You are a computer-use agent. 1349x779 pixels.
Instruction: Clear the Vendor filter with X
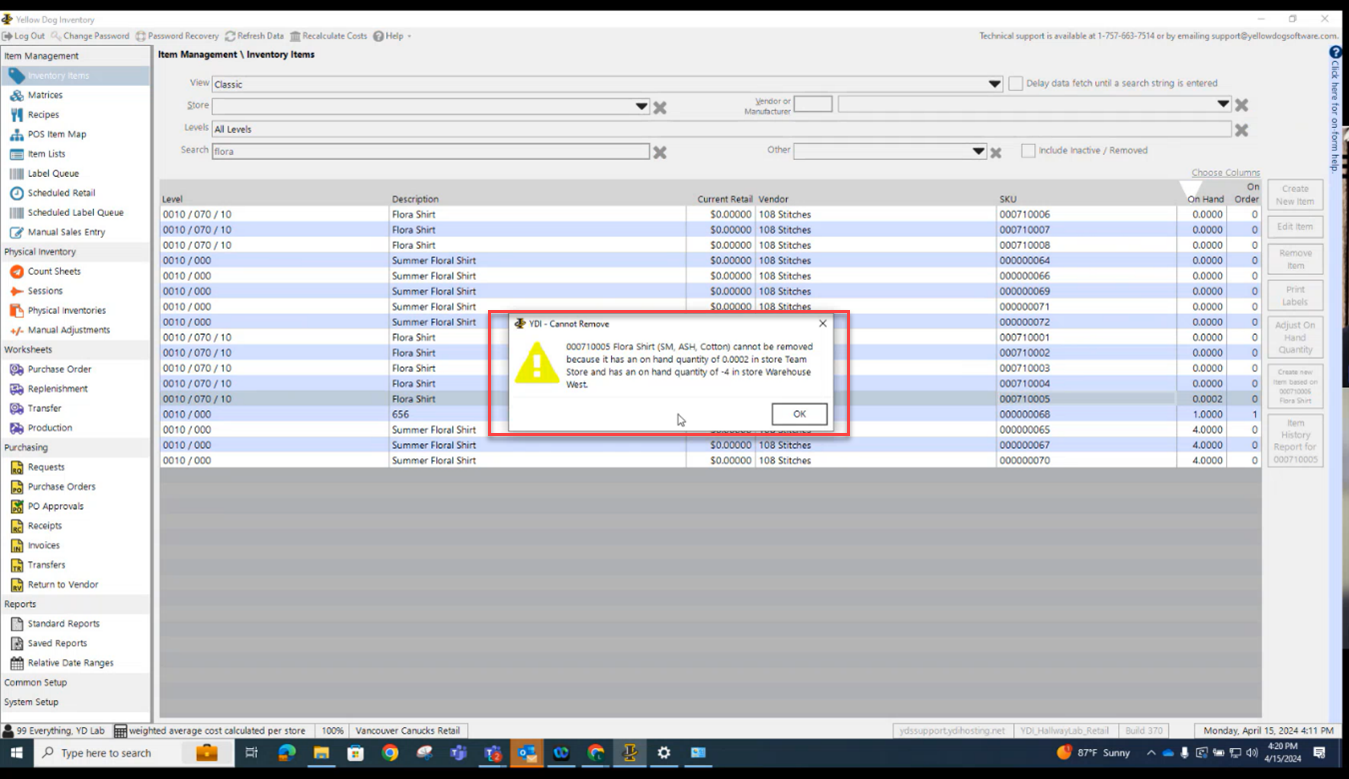tap(1241, 105)
